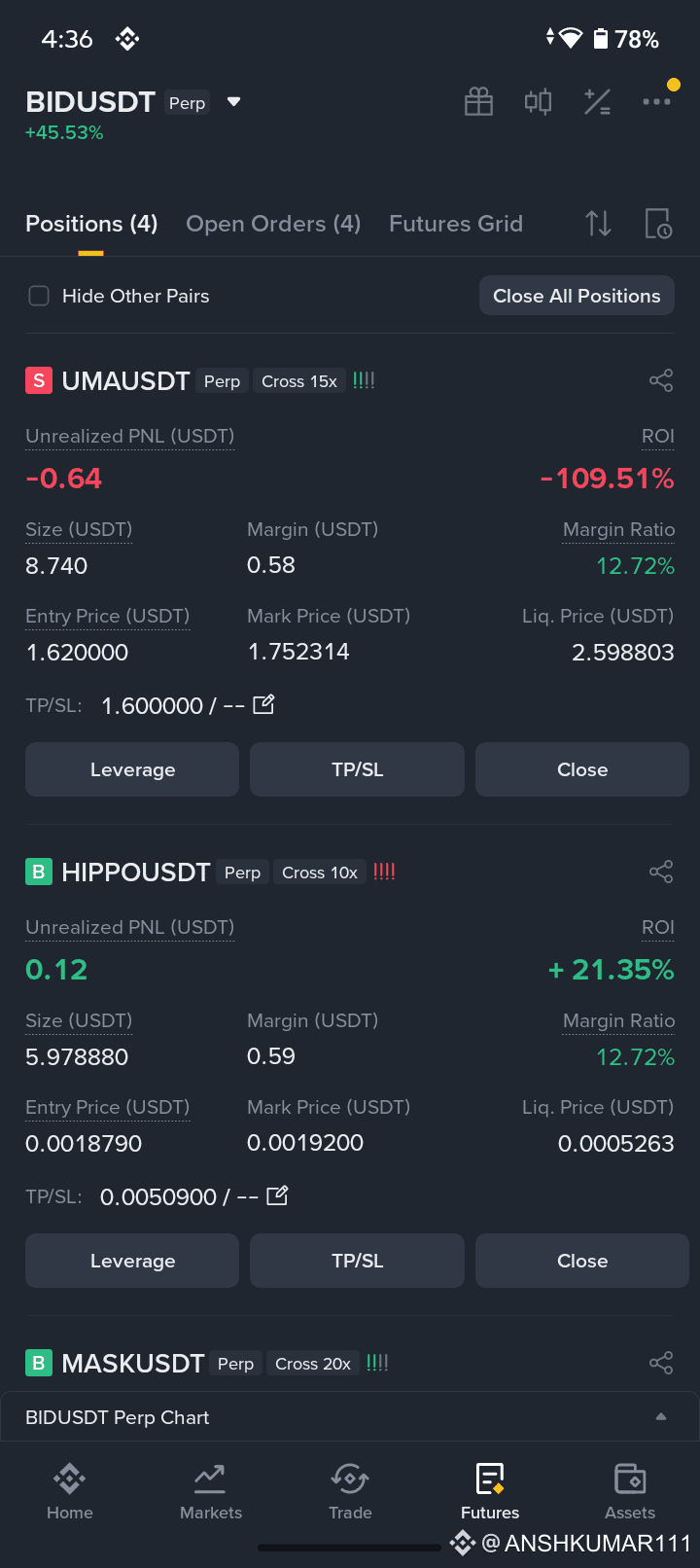Tap HIPPOUSDT pair name
Viewport: 700px width, 1568px height.
136,873
